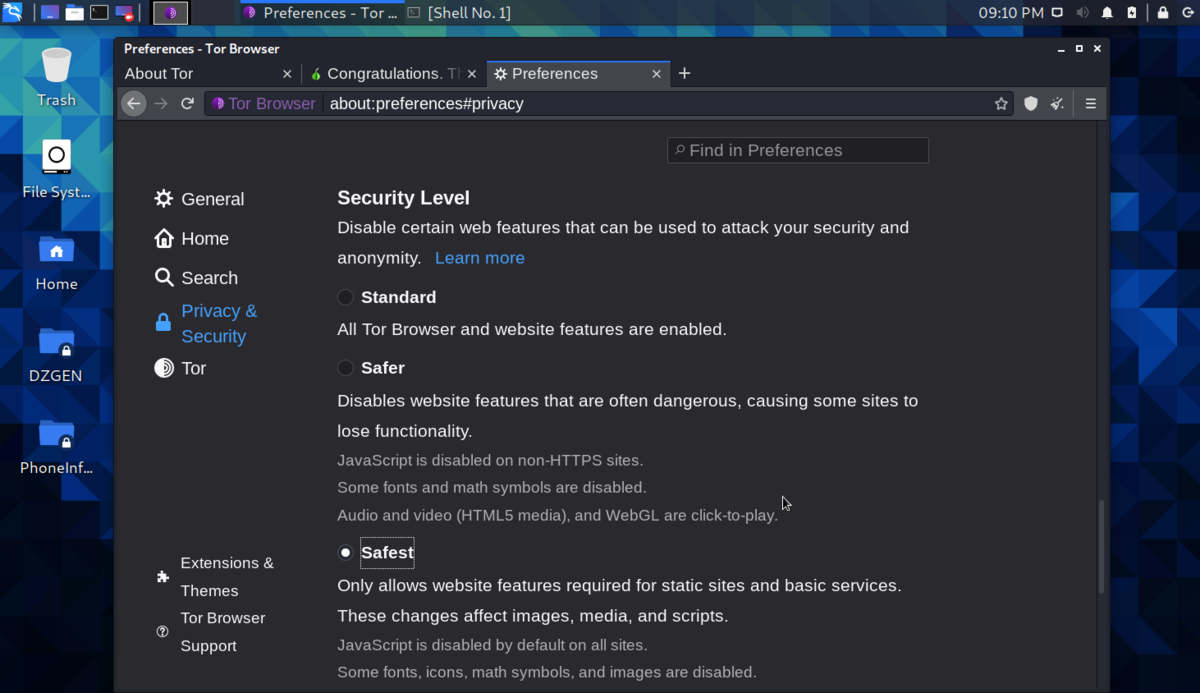Open Extensions & Themes link
1200x693 pixels.
point(216,577)
